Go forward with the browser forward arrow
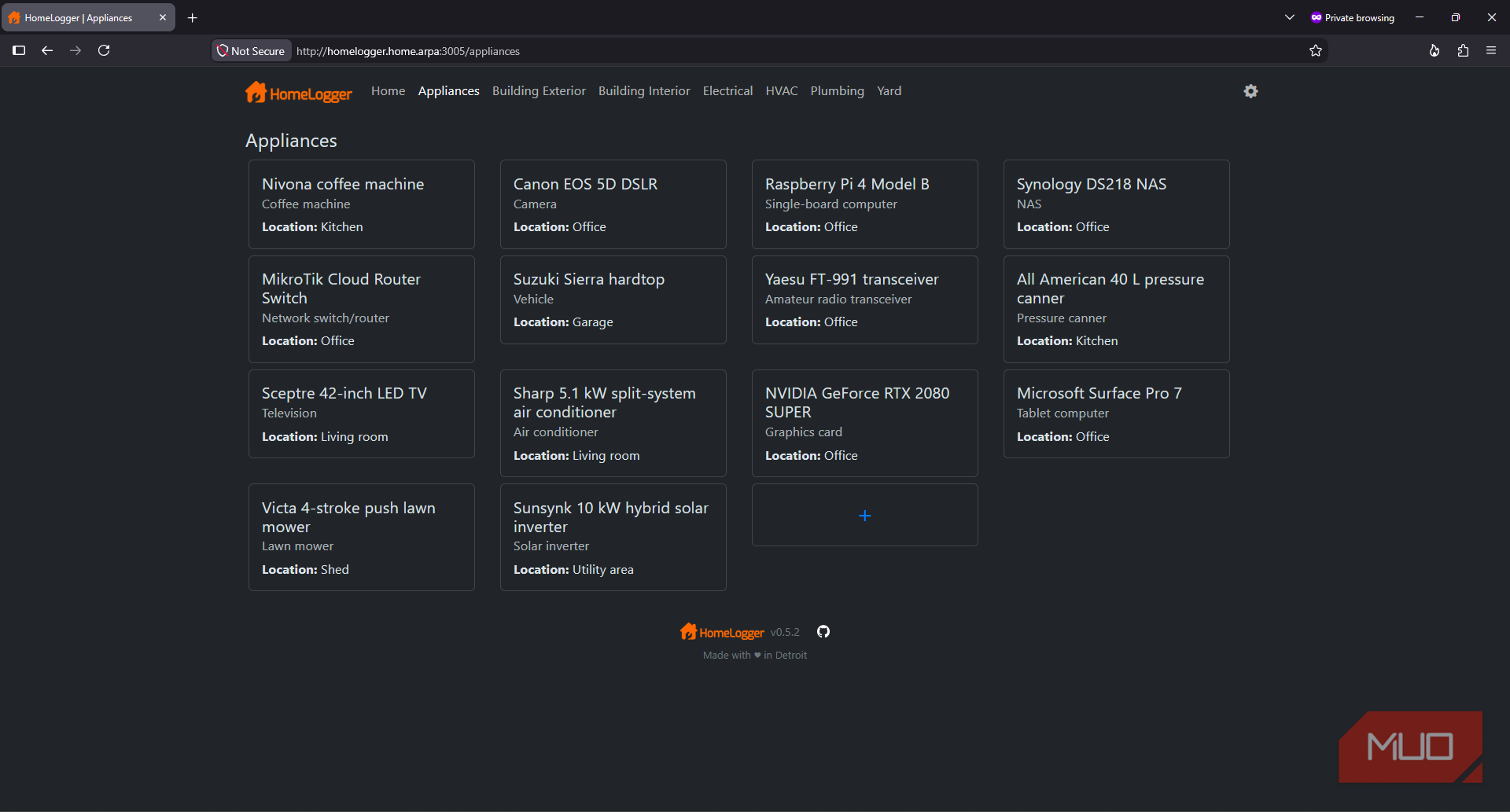Viewport: 1510px width, 812px height. click(75, 50)
